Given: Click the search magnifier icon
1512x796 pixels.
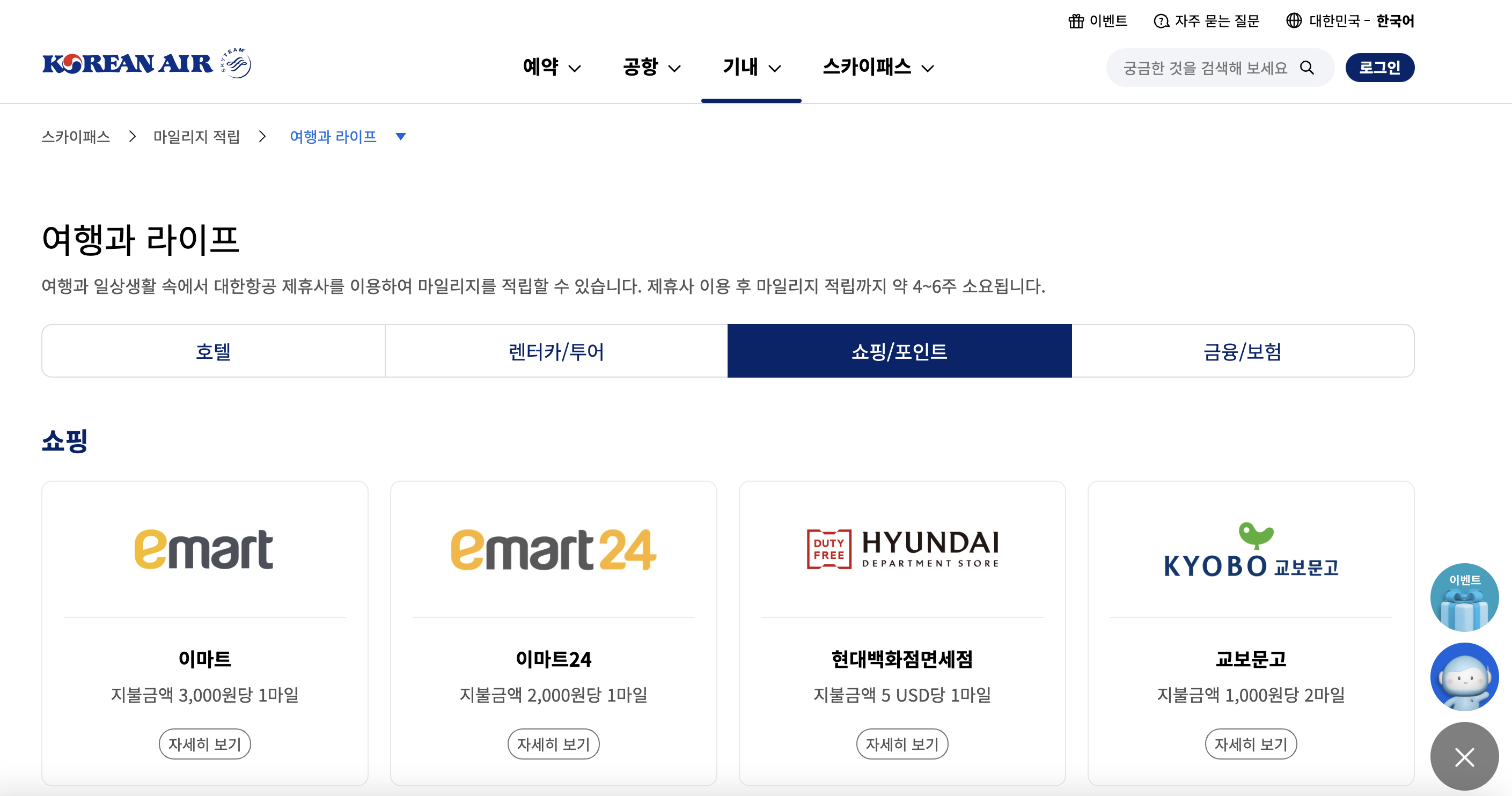Looking at the screenshot, I should (x=1307, y=68).
